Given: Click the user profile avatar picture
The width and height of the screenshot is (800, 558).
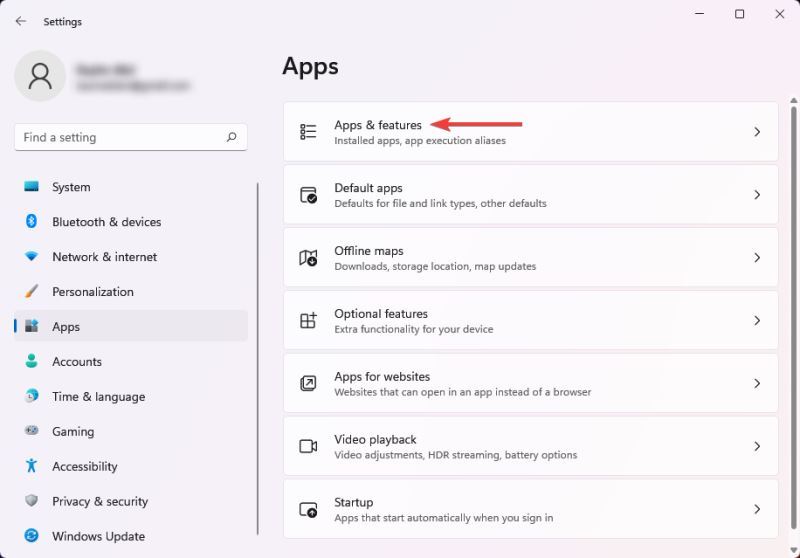Looking at the screenshot, I should pos(41,77).
